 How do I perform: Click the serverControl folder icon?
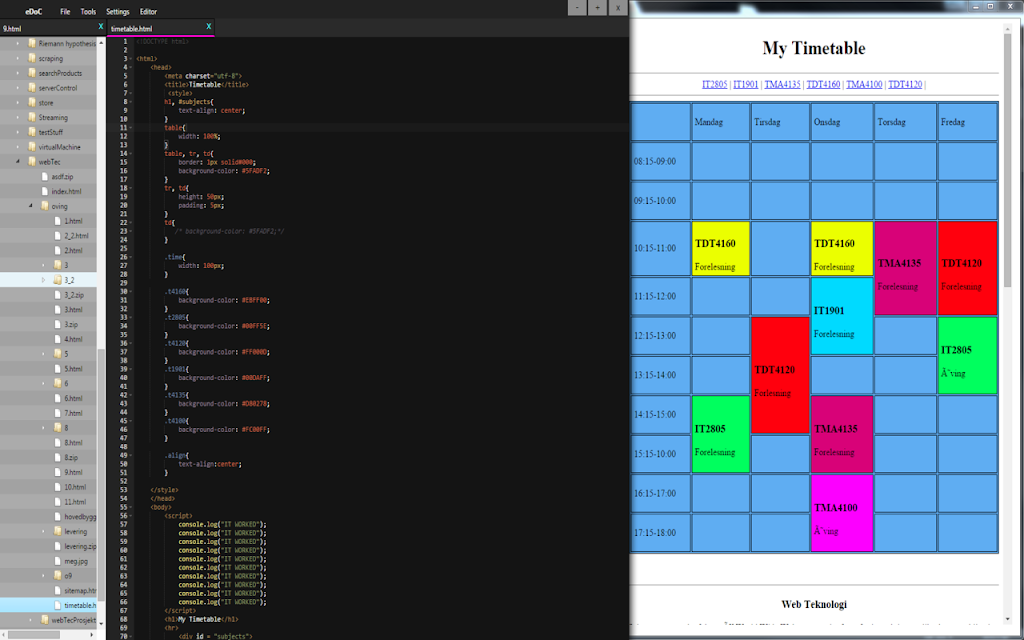click(32, 88)
